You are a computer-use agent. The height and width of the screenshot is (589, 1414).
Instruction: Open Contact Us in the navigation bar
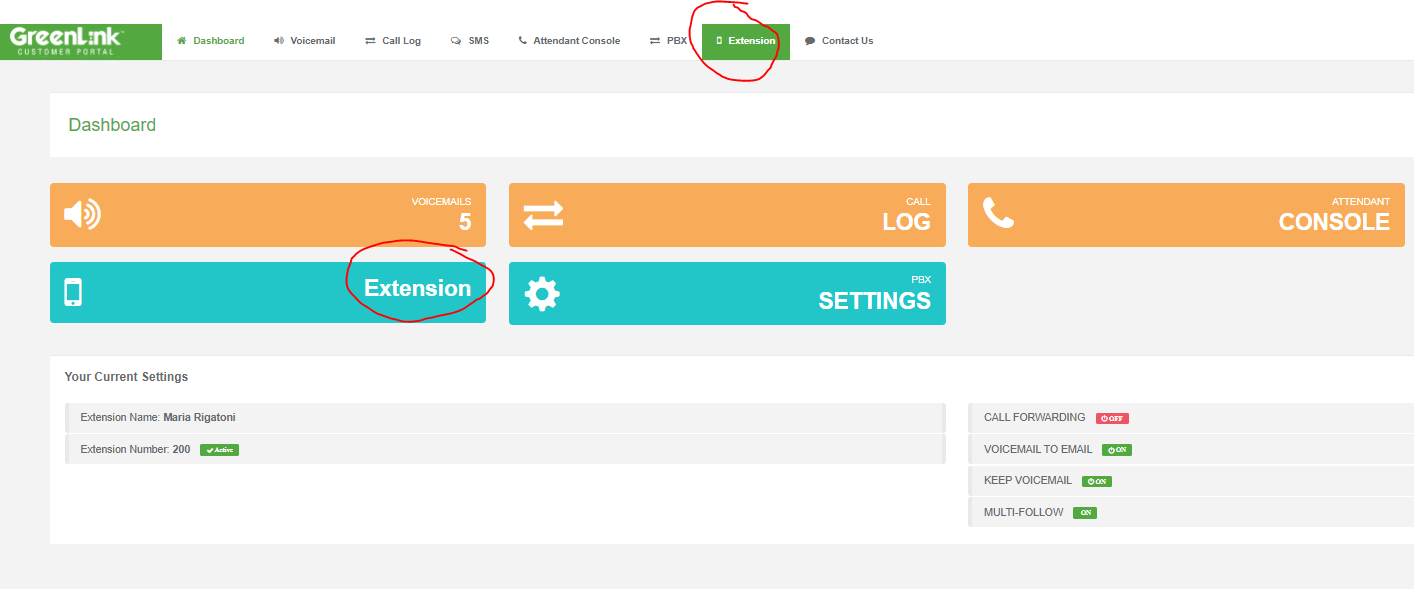tap(839, 41)
